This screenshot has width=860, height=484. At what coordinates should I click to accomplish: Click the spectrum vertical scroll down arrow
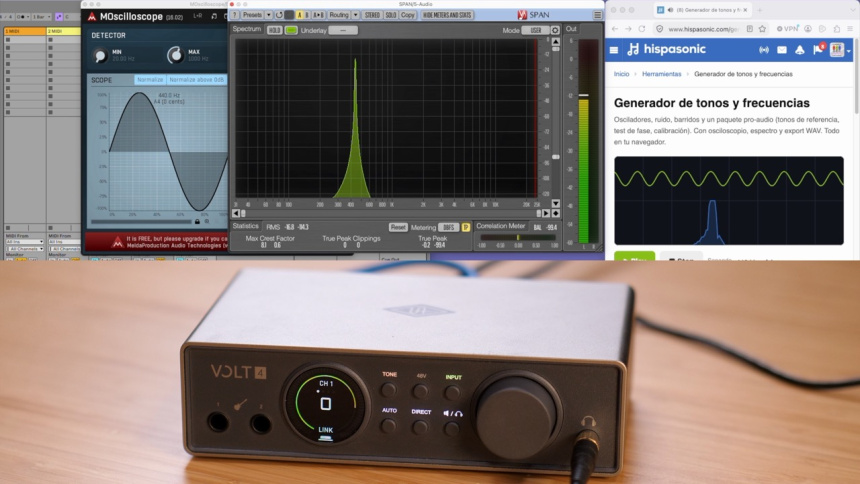556,204
